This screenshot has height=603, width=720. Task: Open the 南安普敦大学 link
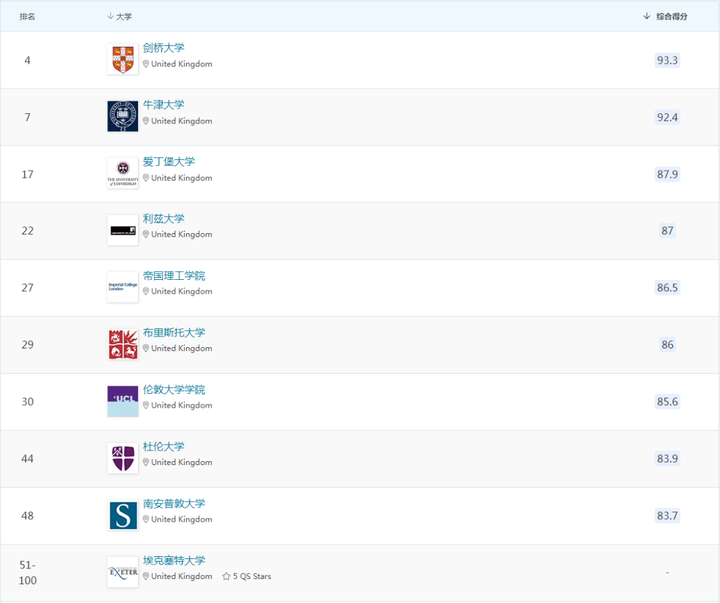pyautogui.click(x=174, y=503)
